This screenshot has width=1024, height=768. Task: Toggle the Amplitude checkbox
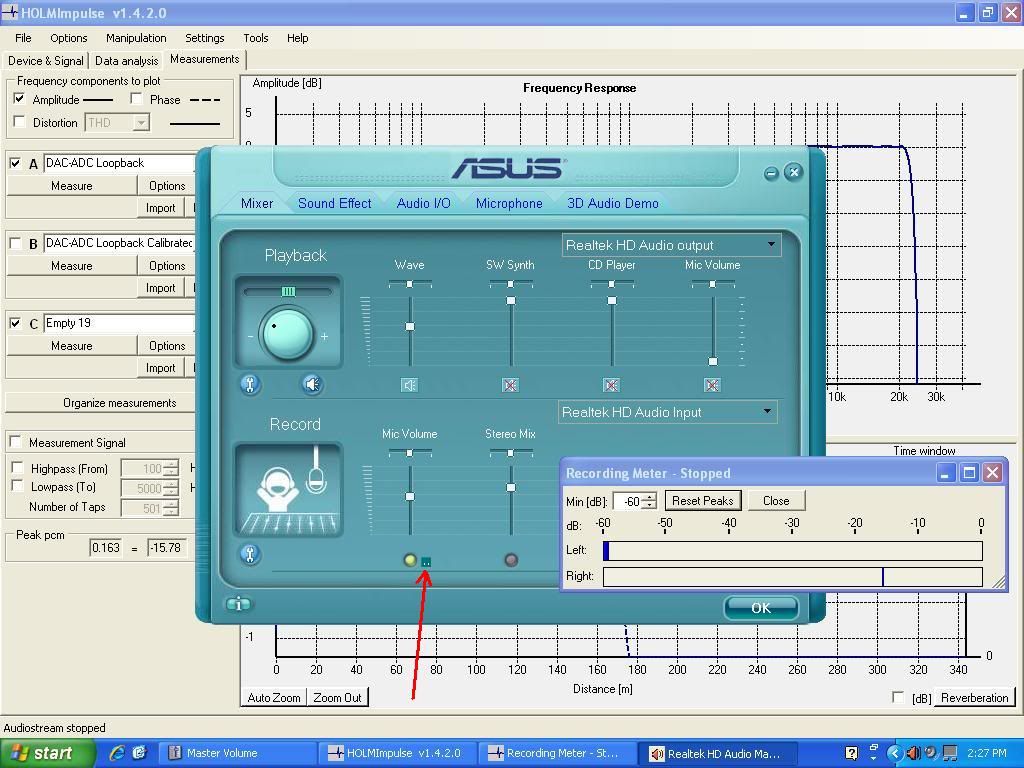[x=20, y=99]
